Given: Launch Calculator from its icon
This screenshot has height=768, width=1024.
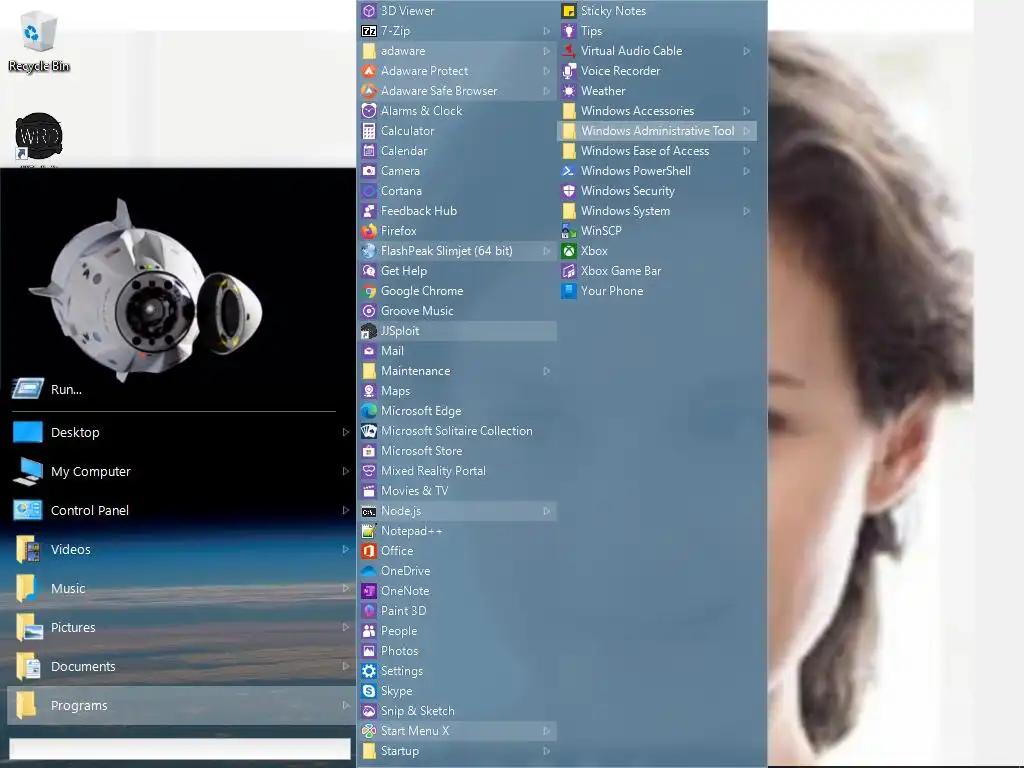Looking at the screenshot, I should pos(369,131).
